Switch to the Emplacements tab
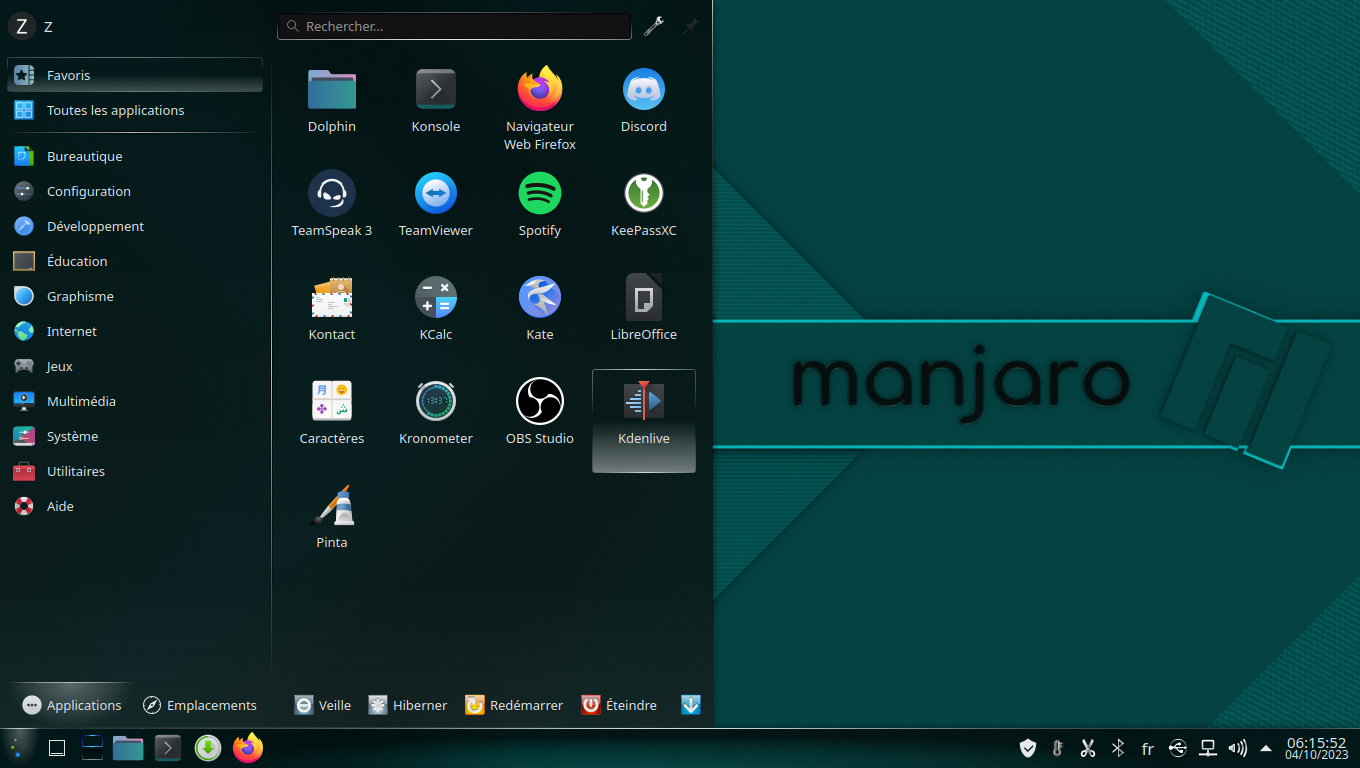This screenshot has width=1360, height=768. tap(200, 705)
